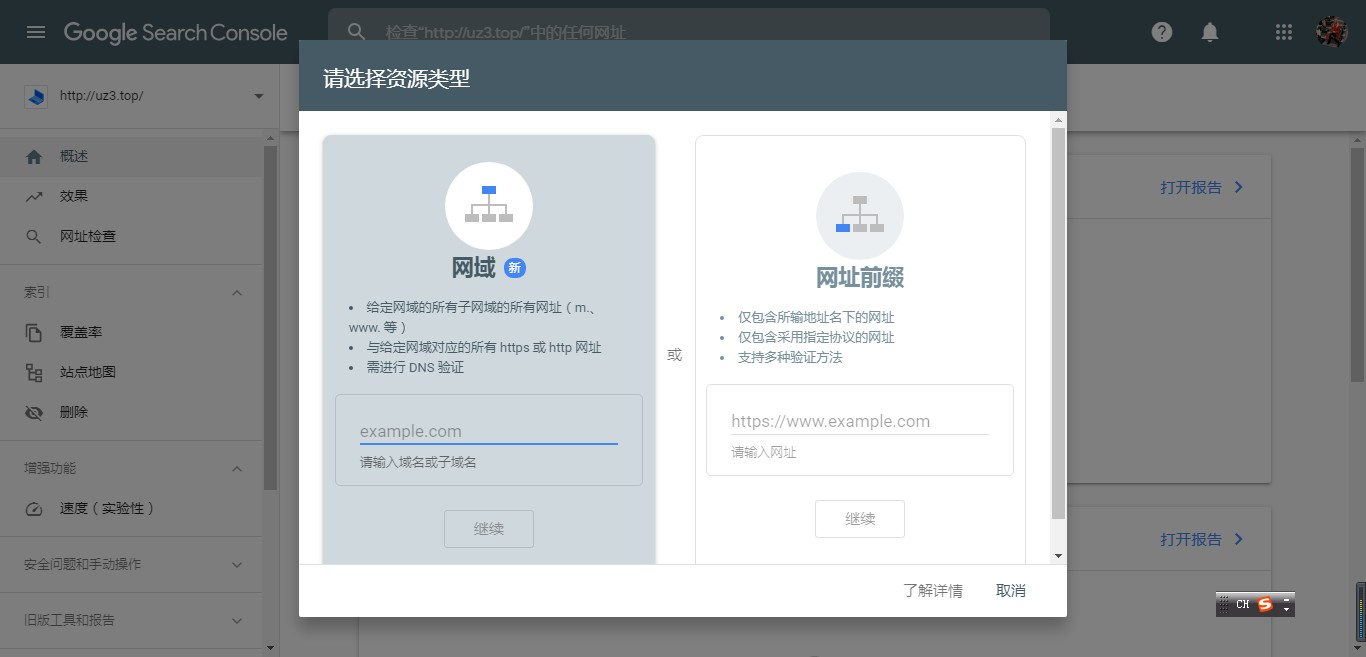Open notifications bell
The height and width of the screenshot is (657, 1366).
point(1210,32)
